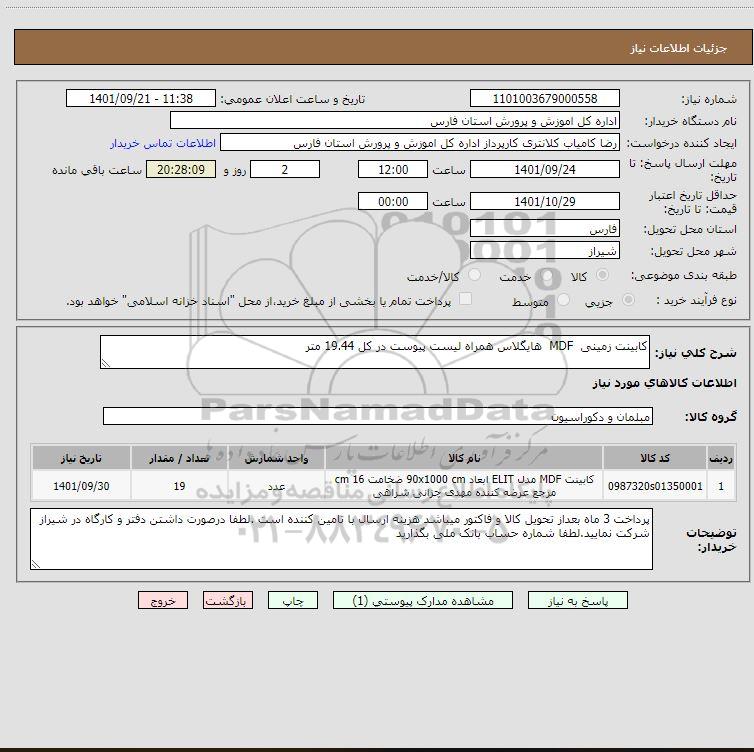The image size is (754, 752).
Task: Click the buyer notes text area
Action: click(x=341, y=539)
